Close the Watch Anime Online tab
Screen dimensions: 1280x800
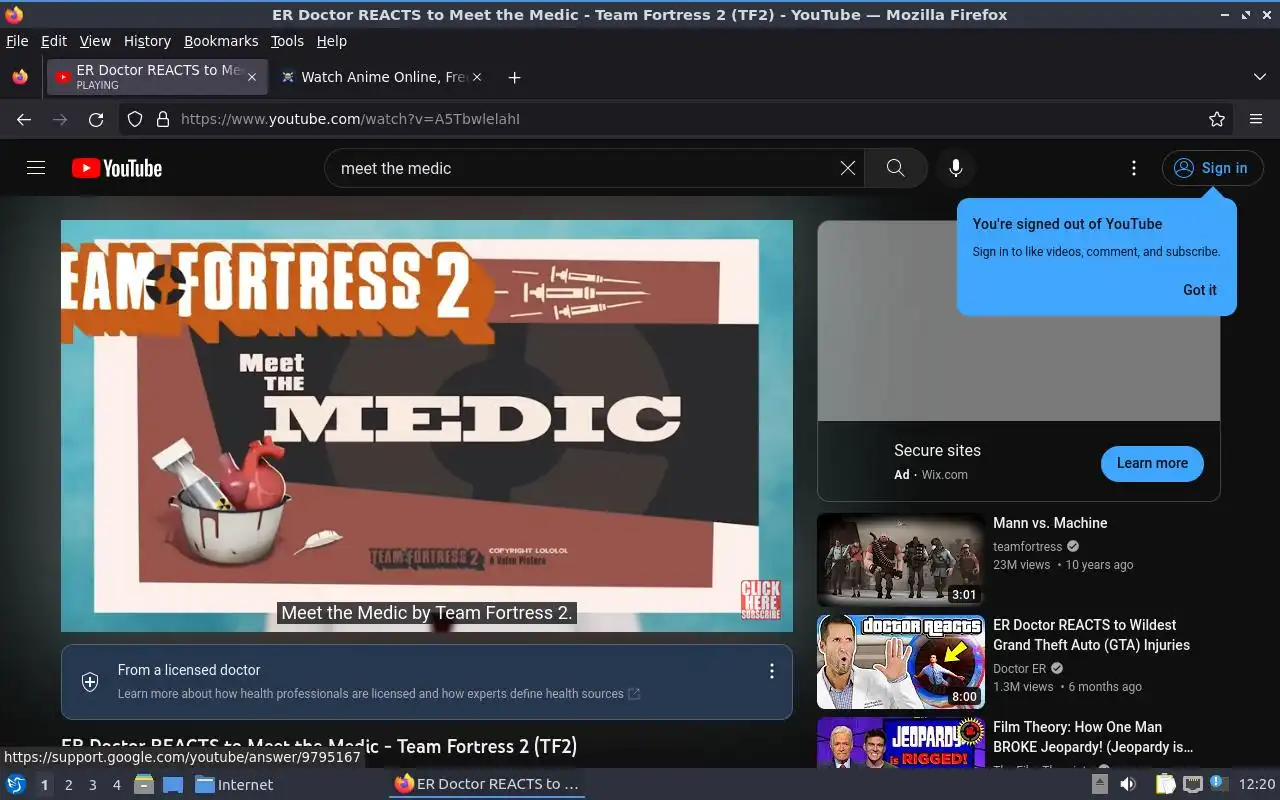[476, 77]
